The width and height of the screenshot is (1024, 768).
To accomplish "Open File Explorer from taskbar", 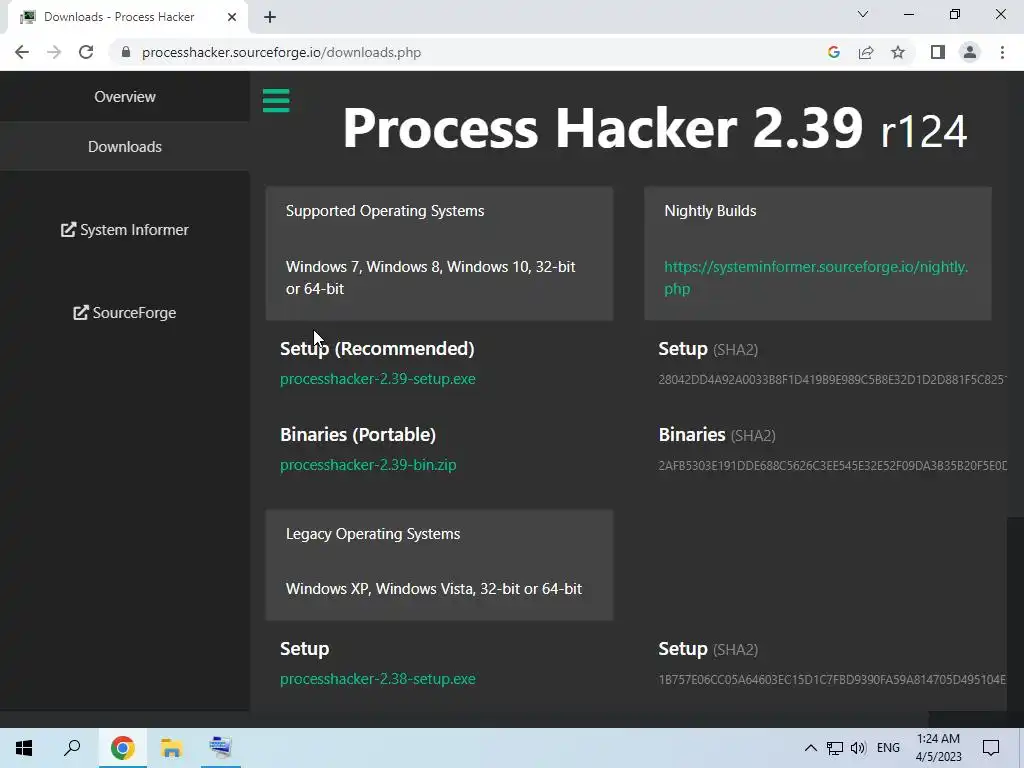I will tap(171, 748).
